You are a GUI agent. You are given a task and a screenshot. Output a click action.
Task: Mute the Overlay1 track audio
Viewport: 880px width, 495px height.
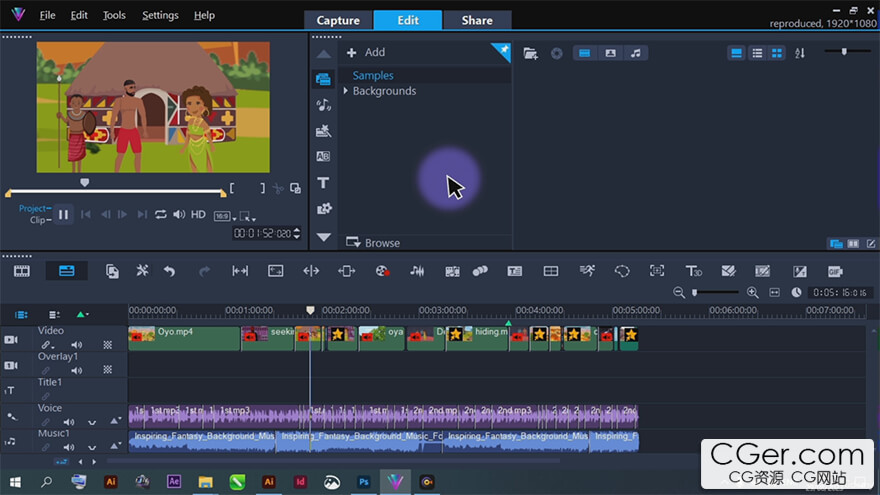click(76, 370)
